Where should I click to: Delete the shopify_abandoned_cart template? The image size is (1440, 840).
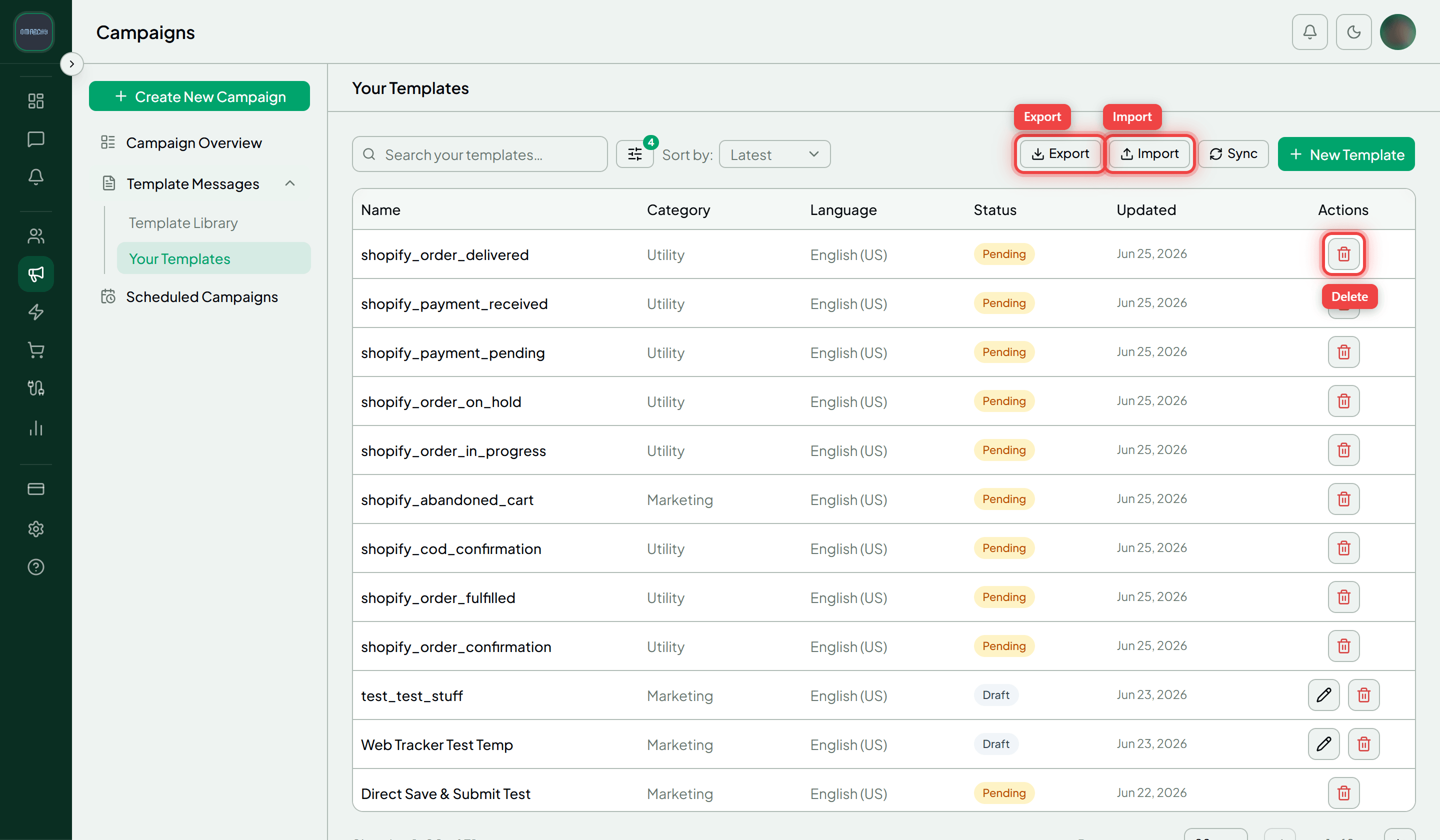pos(1343,499)
